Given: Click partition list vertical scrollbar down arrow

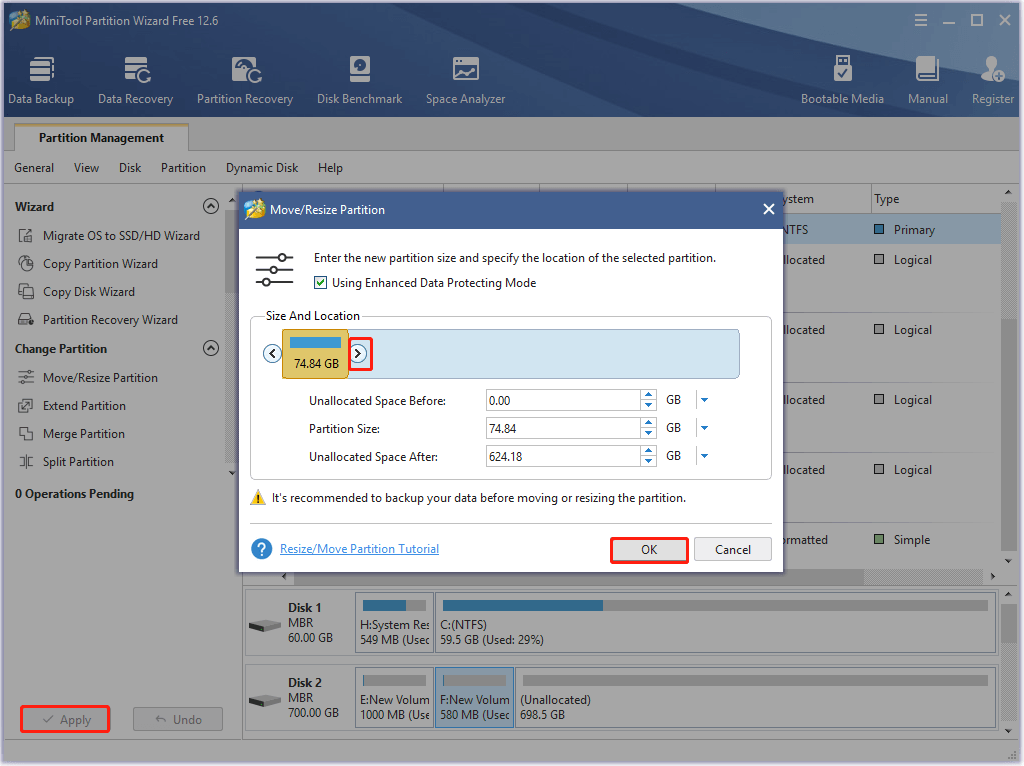Looking at the screenshot, I should click(1008, 561).
